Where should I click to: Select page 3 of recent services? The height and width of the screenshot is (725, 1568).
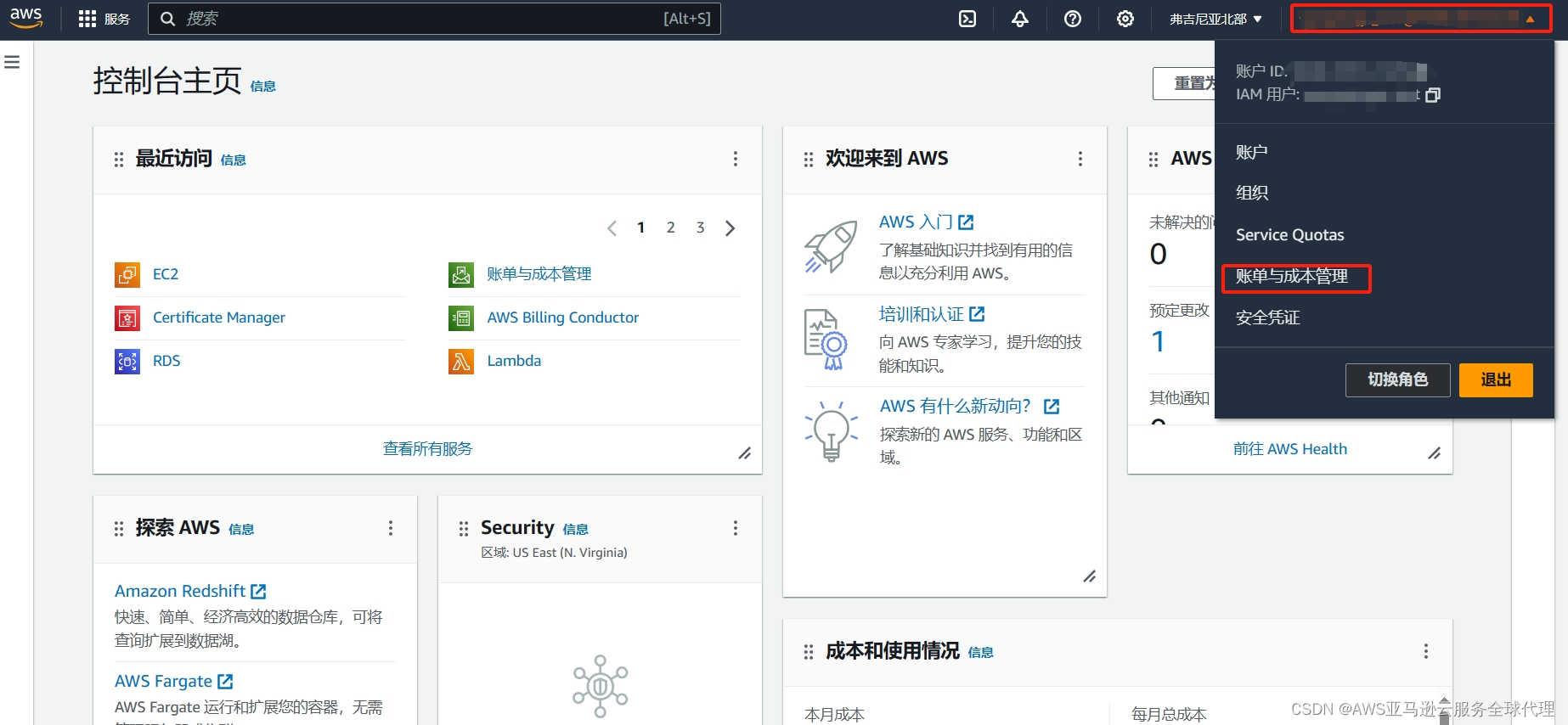(x=700, y=228)
